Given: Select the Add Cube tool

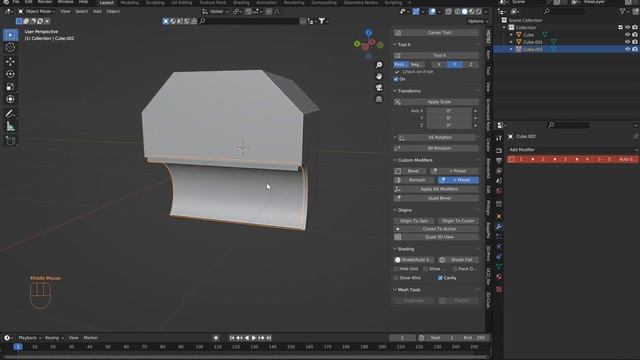Looking at the screenshot, I should 10,141.
